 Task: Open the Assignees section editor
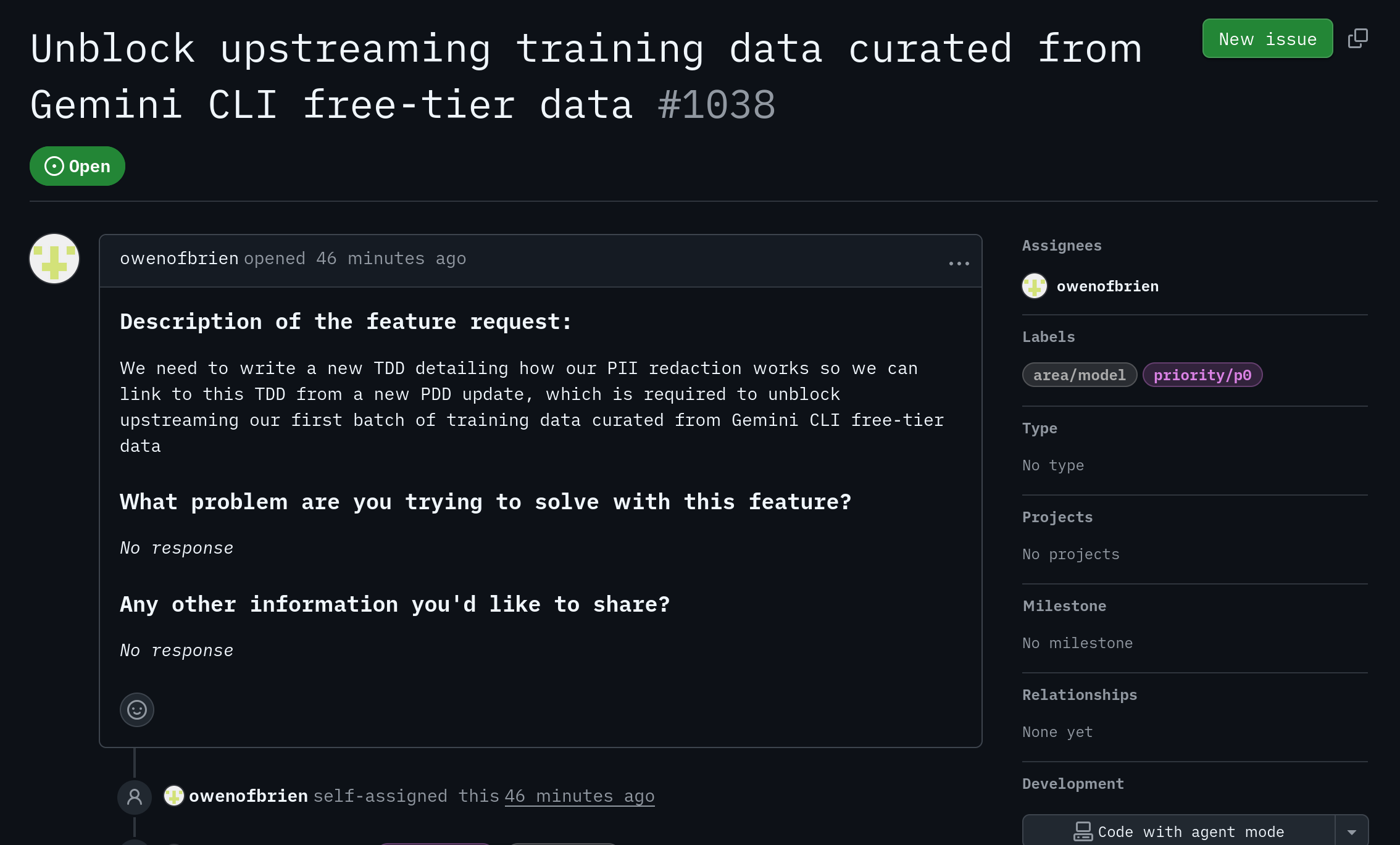[x=1062, y=246]
